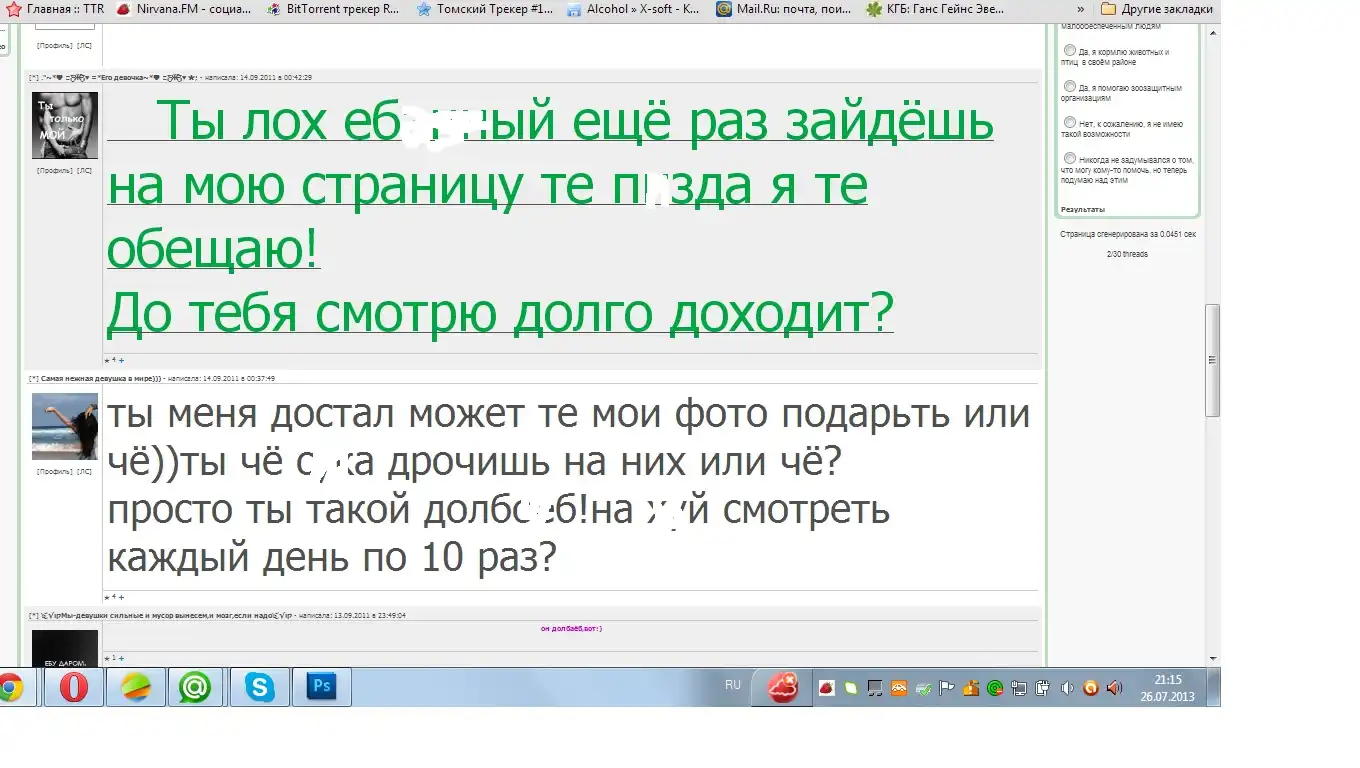Open the volume speaker tray icon

pyautogui.click(x=1067, y=688)
